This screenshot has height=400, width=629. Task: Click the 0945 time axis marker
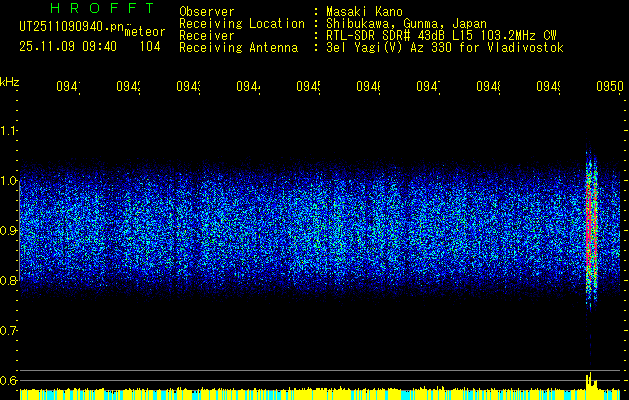[308, 87]
